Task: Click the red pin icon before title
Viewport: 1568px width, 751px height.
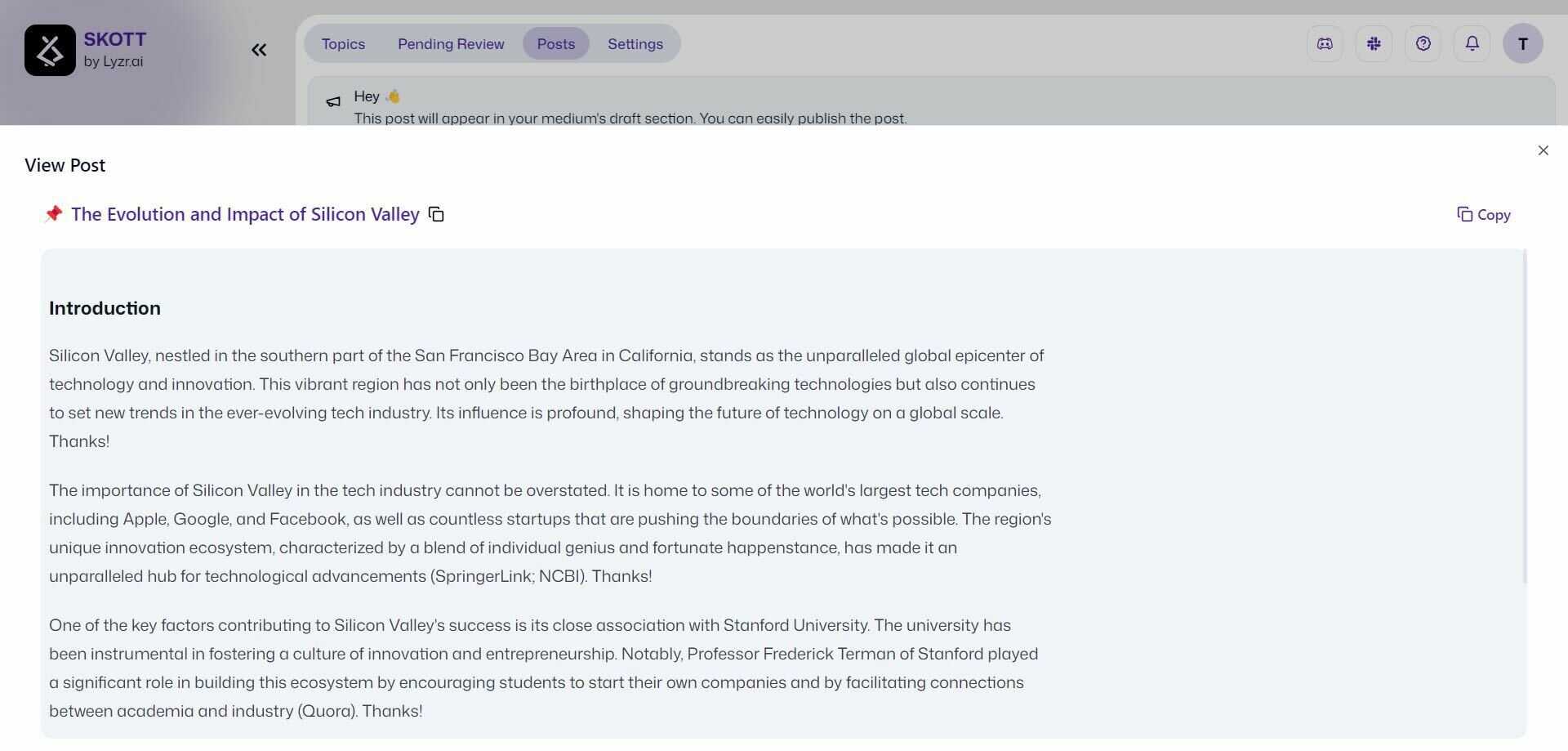Action: click(x=53, y=214)
